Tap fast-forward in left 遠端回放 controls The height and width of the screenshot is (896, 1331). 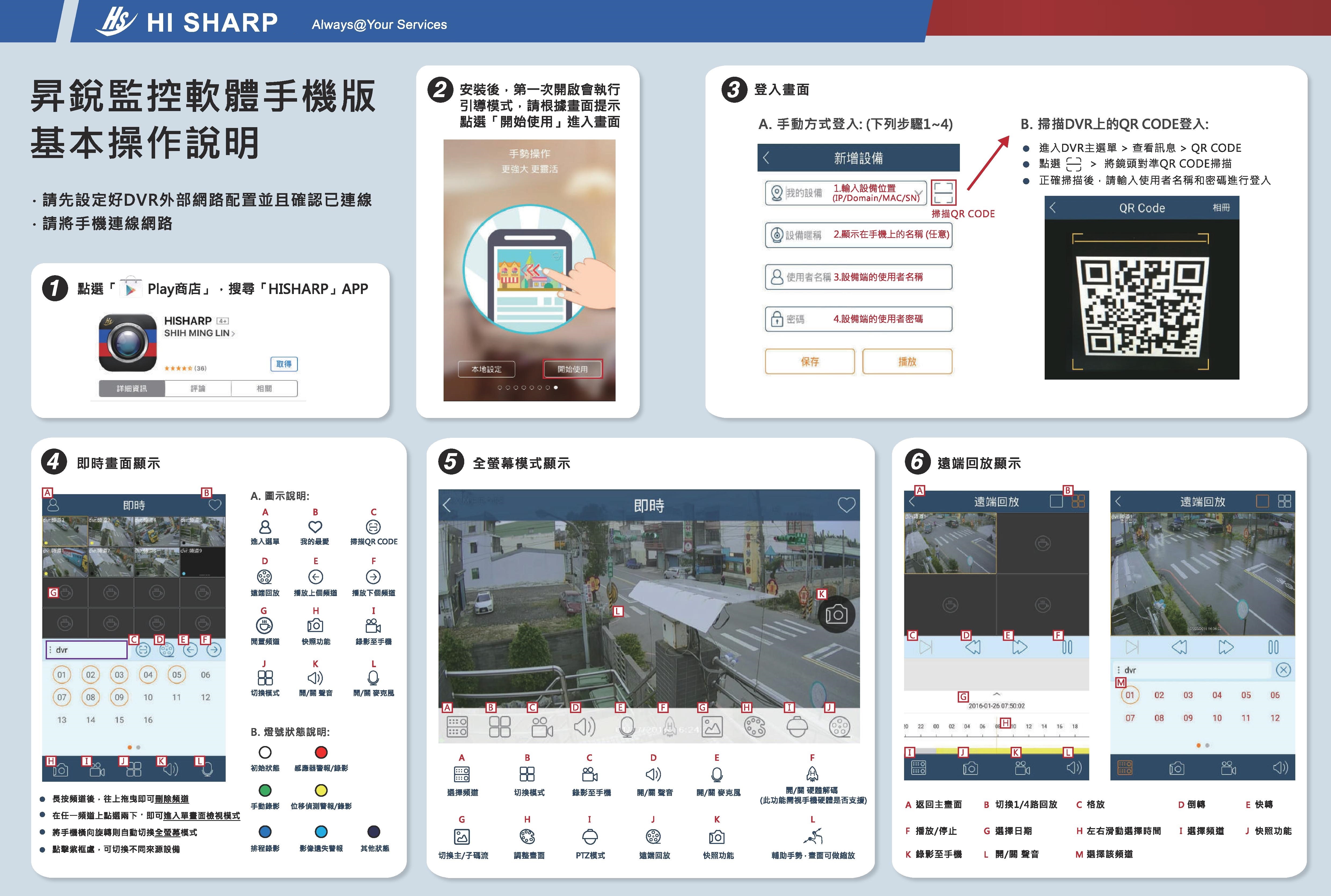click(x=1019, y=647)
